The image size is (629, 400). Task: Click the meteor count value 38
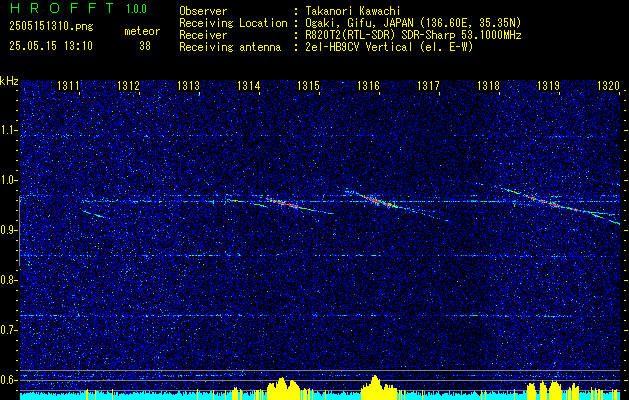tap(145, 46)
